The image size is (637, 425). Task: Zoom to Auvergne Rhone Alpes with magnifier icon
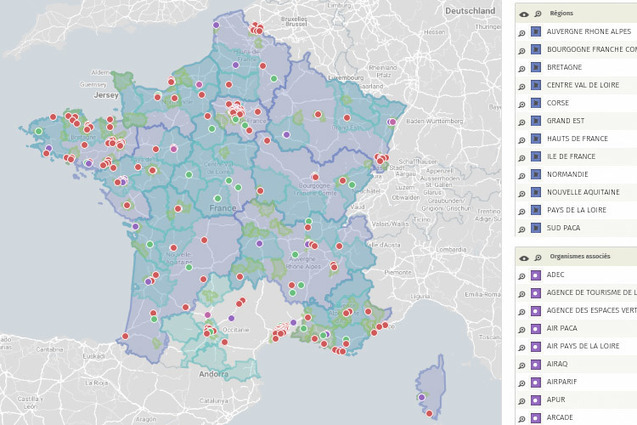(522, 33)
